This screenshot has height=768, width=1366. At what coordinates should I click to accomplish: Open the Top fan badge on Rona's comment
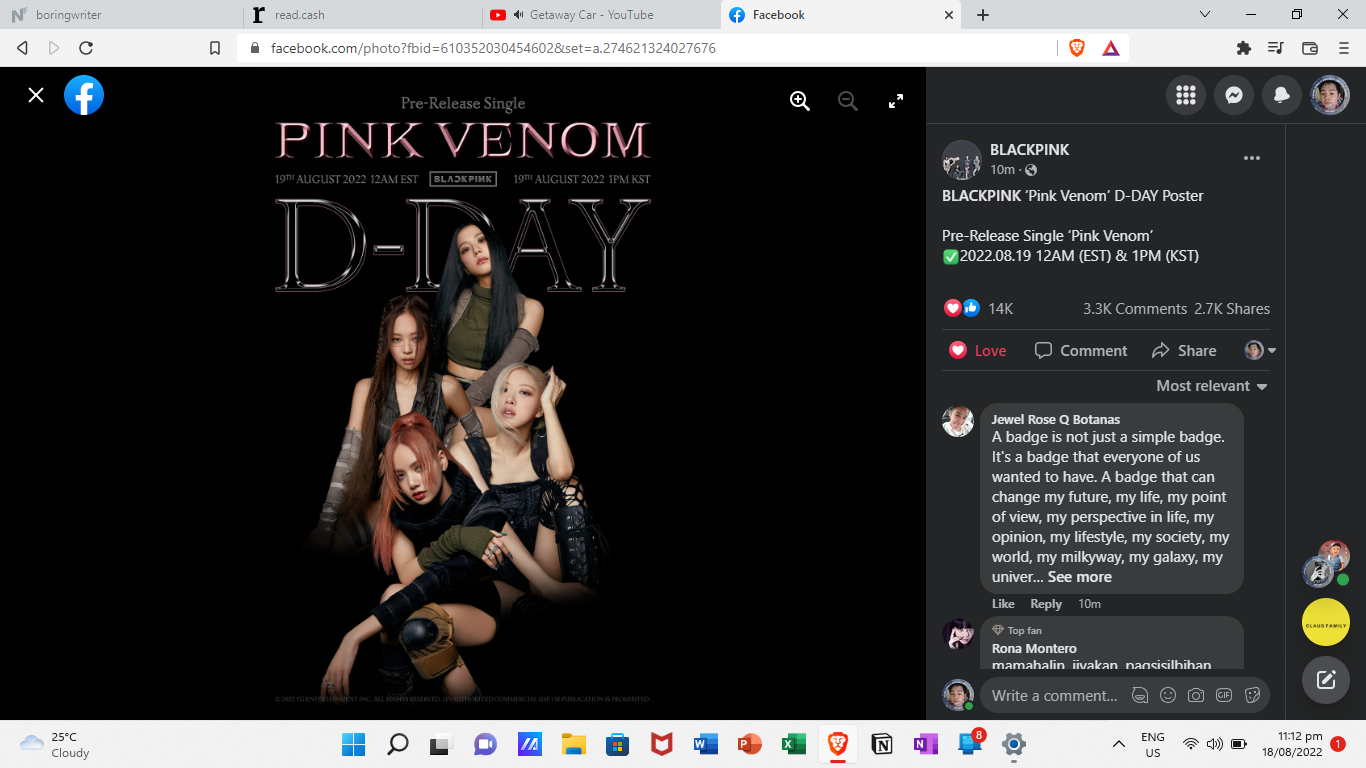pyautogui.click(x=1017, y=631)
